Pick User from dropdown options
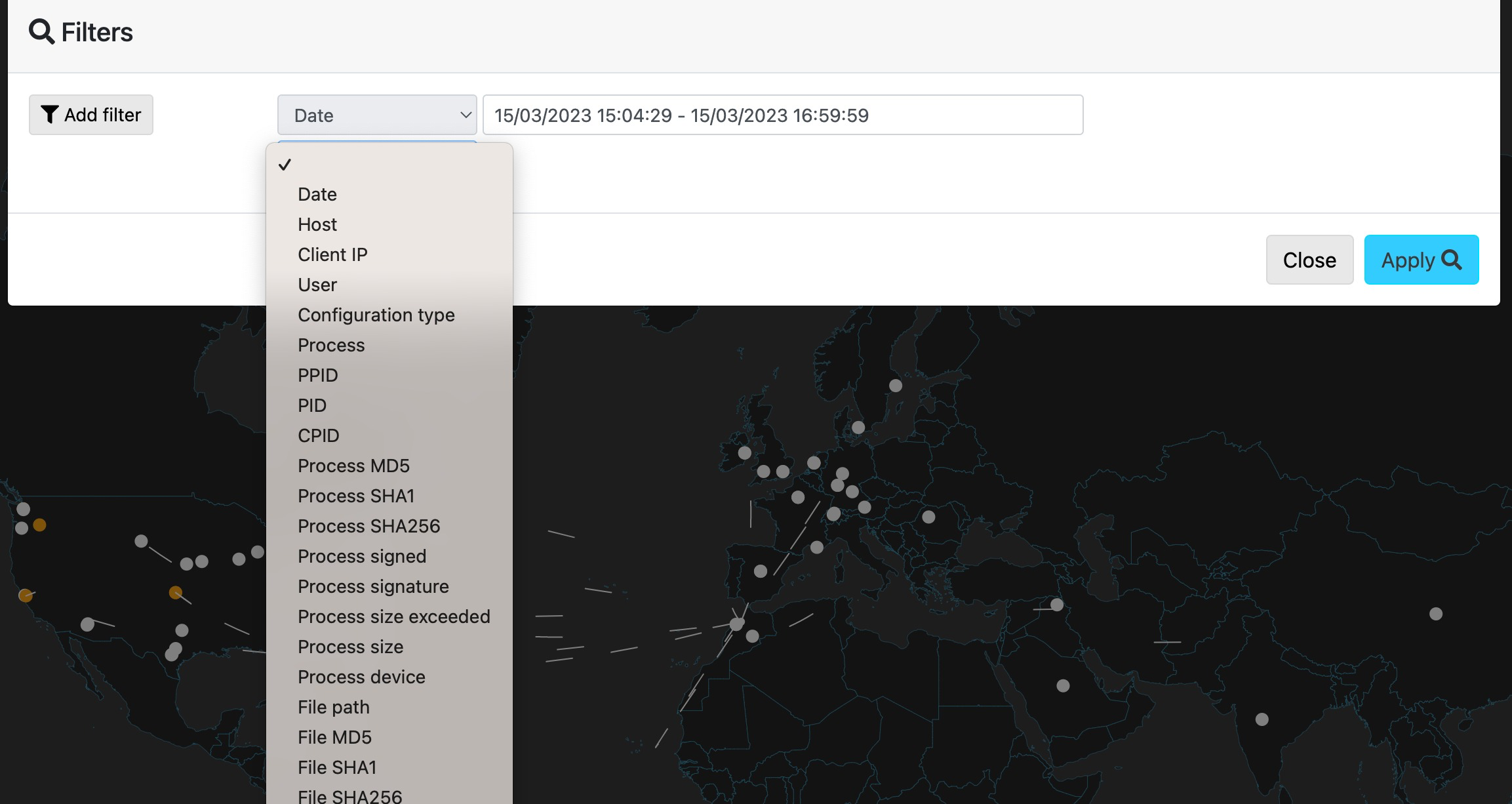 click(x=317, y=285)
